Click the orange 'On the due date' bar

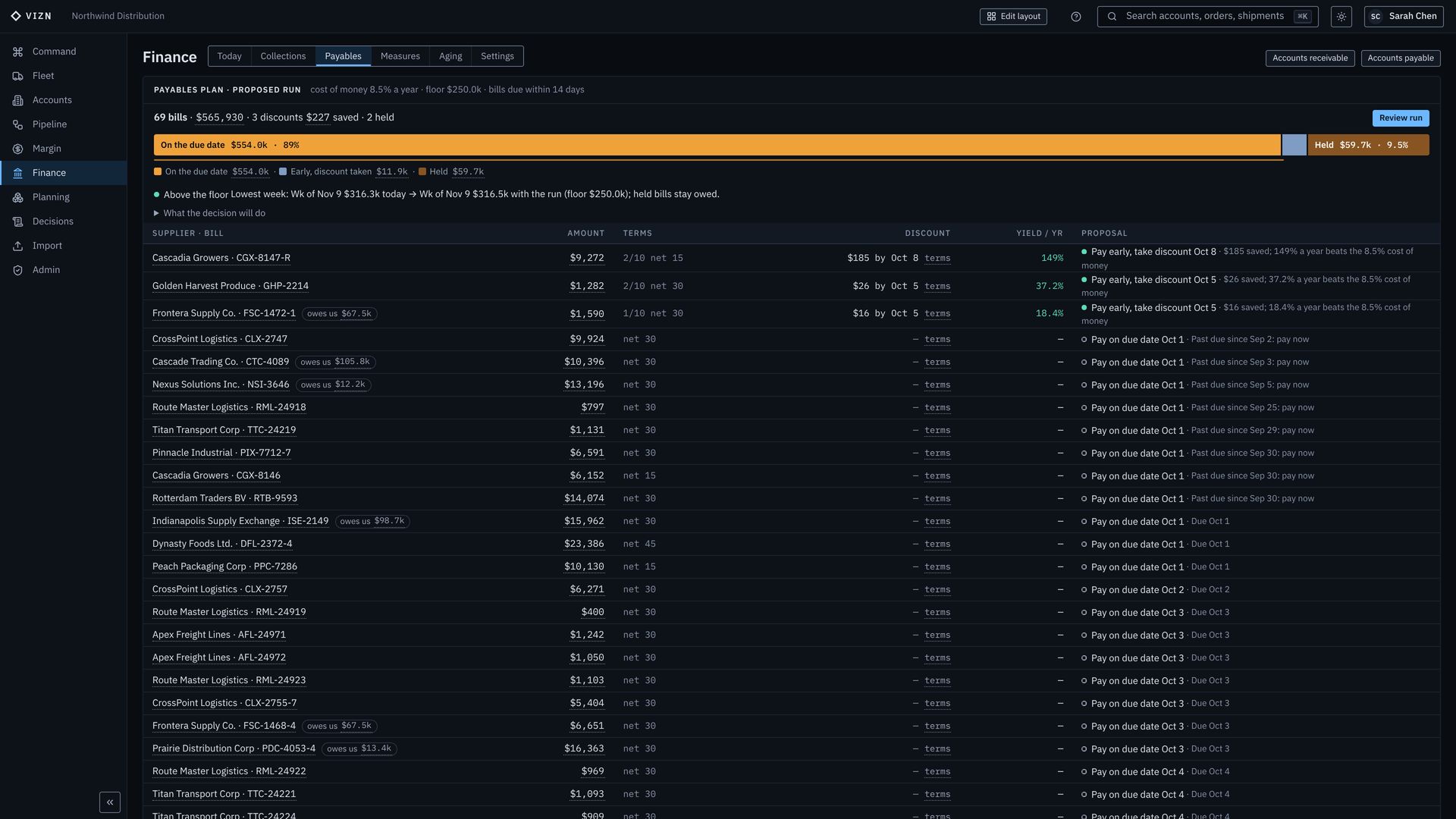(717, 145)
